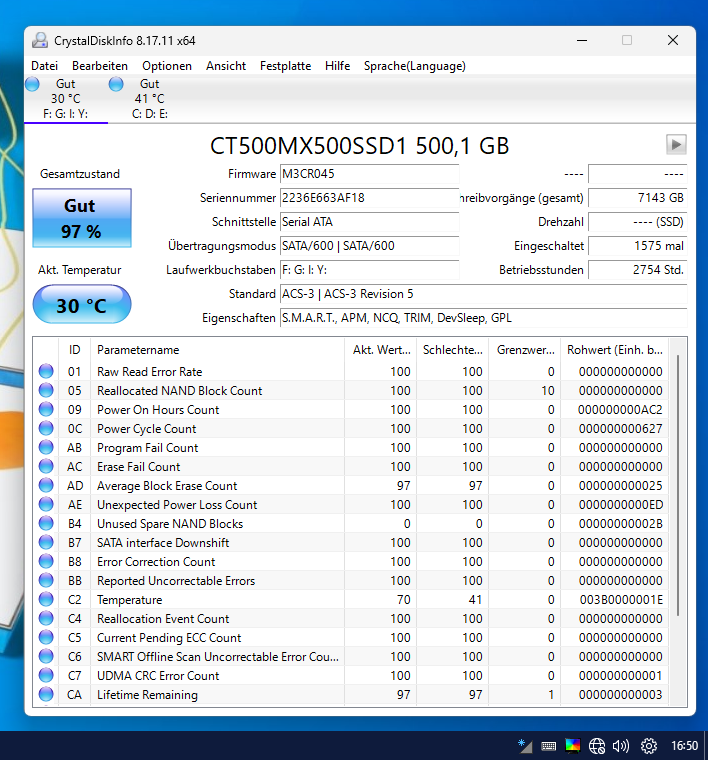The width and height of the screenshot is (708, 760).
Task: Click the Übertragungsmodus field SATA/600
Action: 369,246
